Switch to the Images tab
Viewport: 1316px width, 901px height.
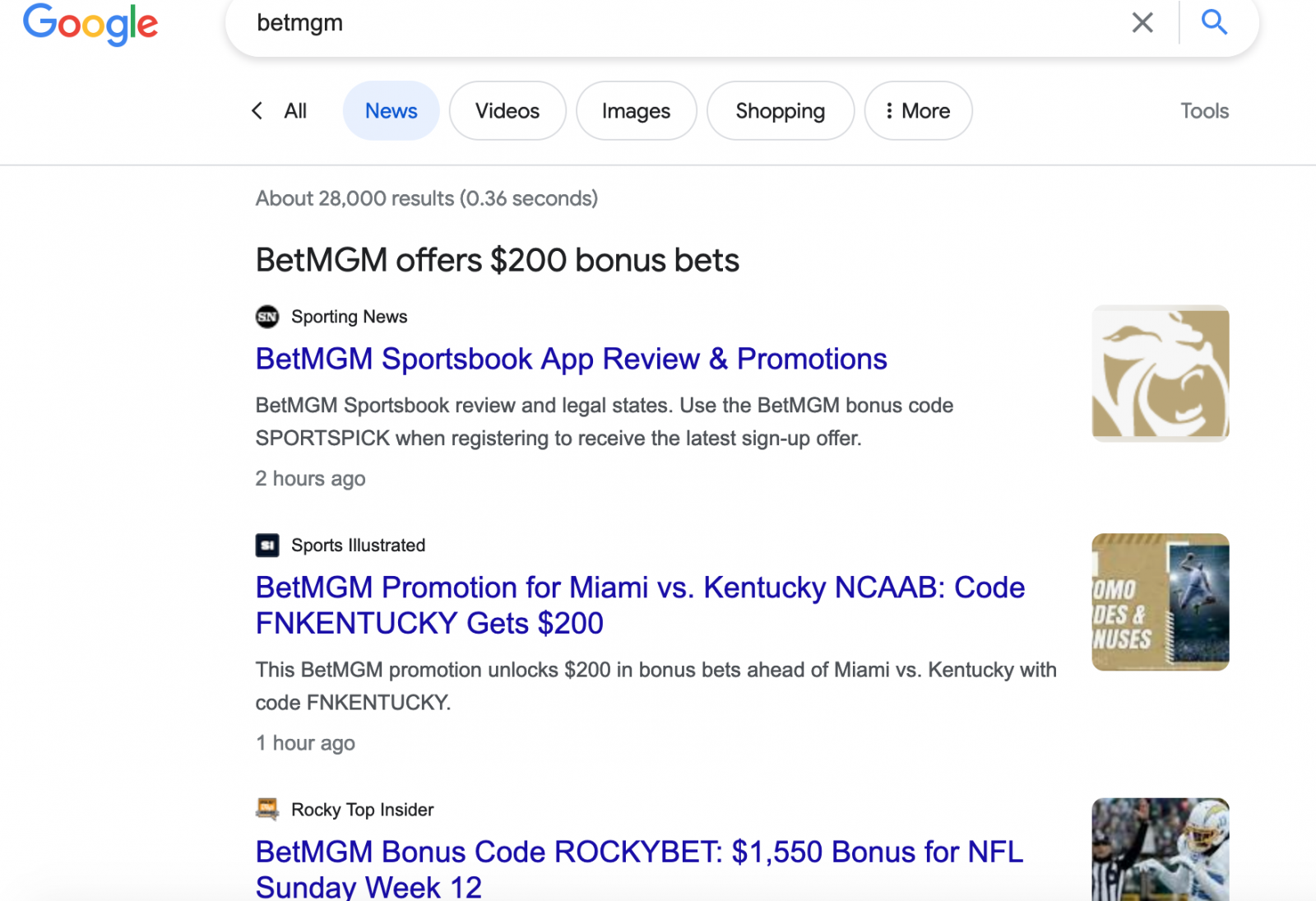pos(637,111)
